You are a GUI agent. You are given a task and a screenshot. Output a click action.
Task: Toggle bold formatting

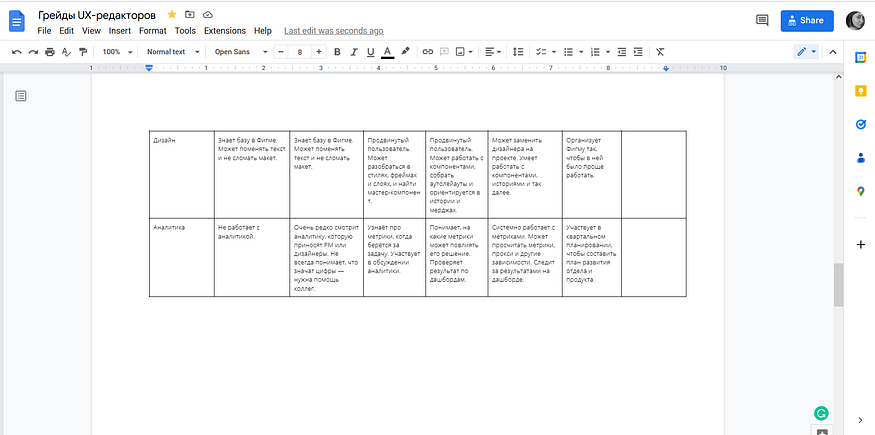(337, 52)
